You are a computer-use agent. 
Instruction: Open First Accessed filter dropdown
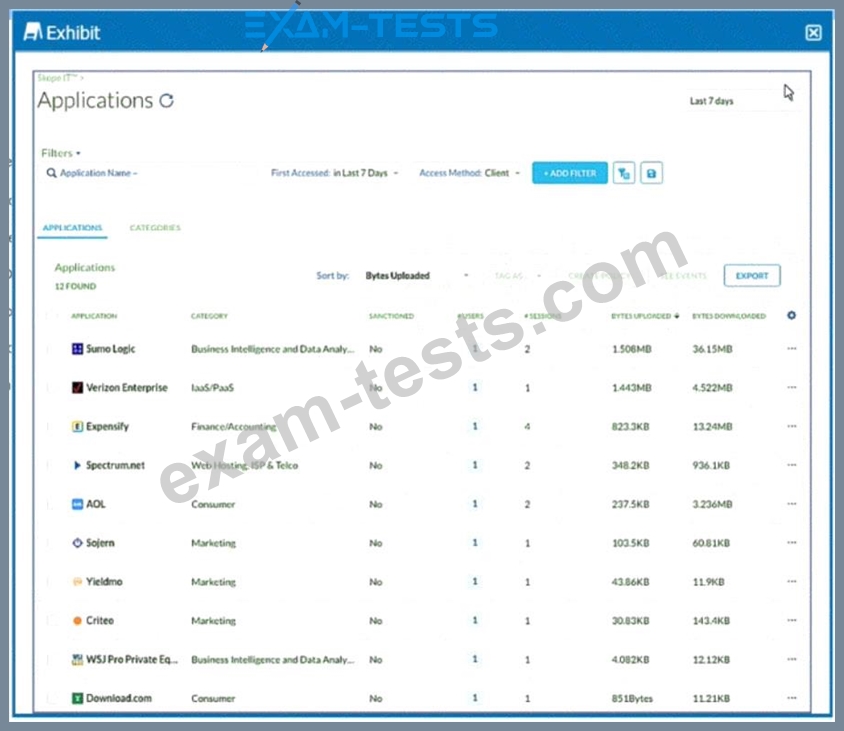[x=334, y=173]
